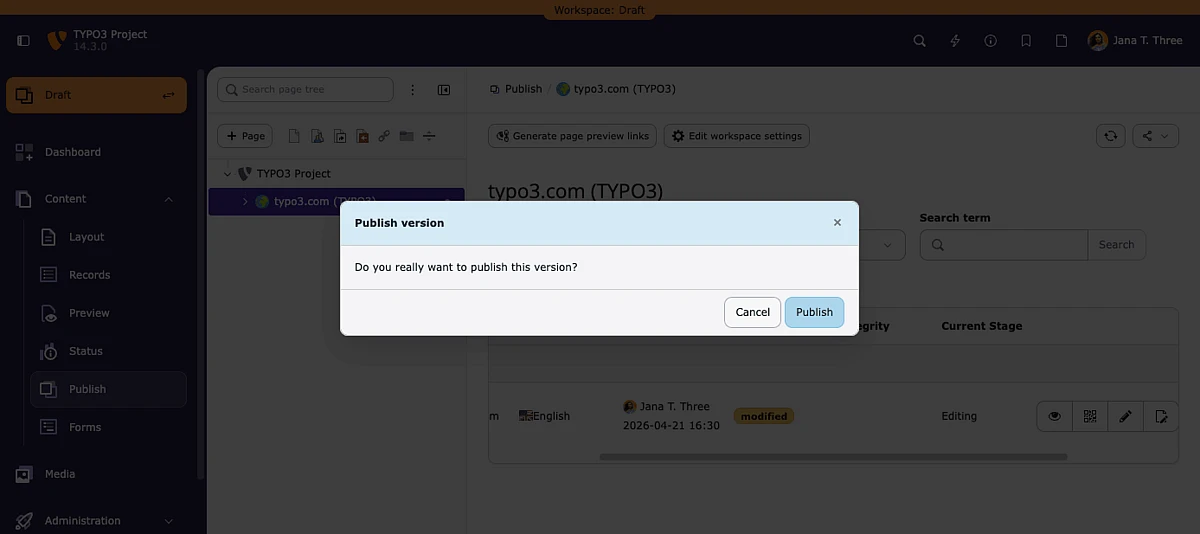The height and width of the screenshot is (534, 1200).
Task: Click the refresh workspace icon button
Action: (1109, 136)
